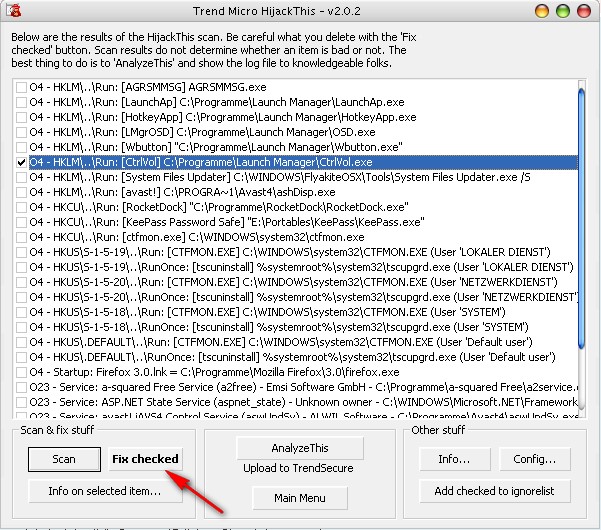Click the HijackThis app icon in title bar
This screenshot has height=530, width=601.
(15, 10)
